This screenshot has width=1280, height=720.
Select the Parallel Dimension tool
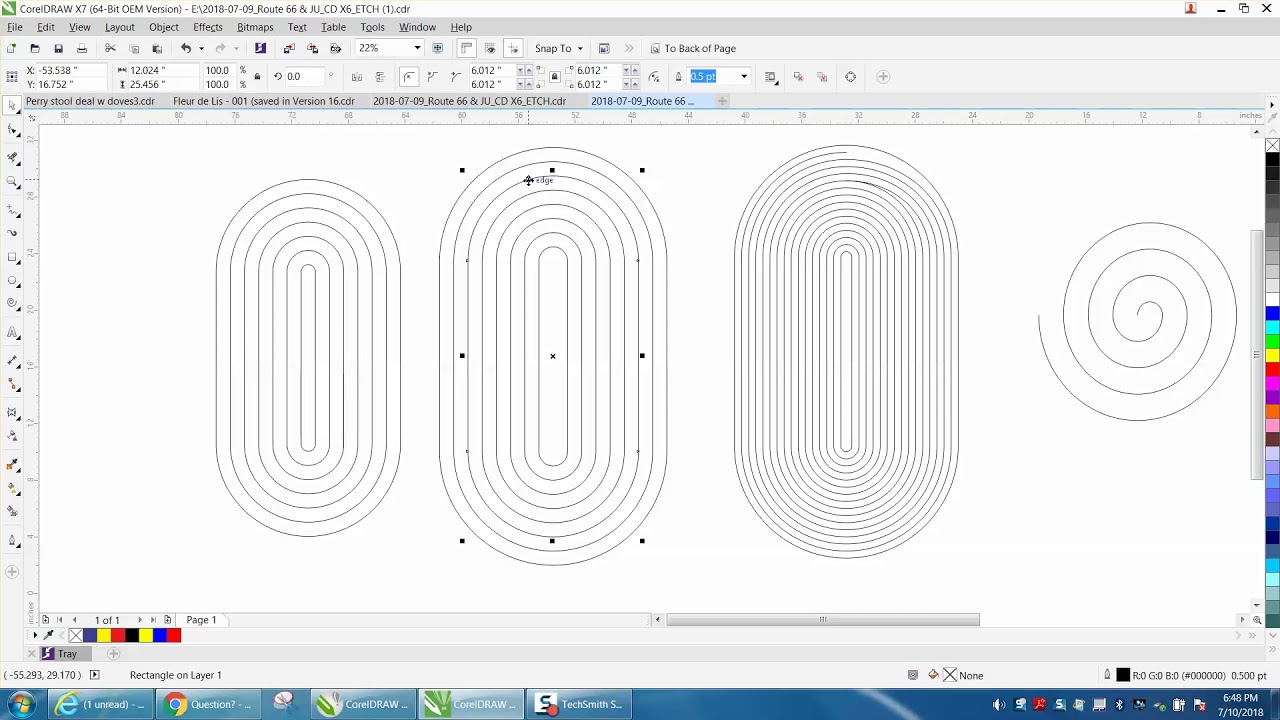[x=12, y=360]
